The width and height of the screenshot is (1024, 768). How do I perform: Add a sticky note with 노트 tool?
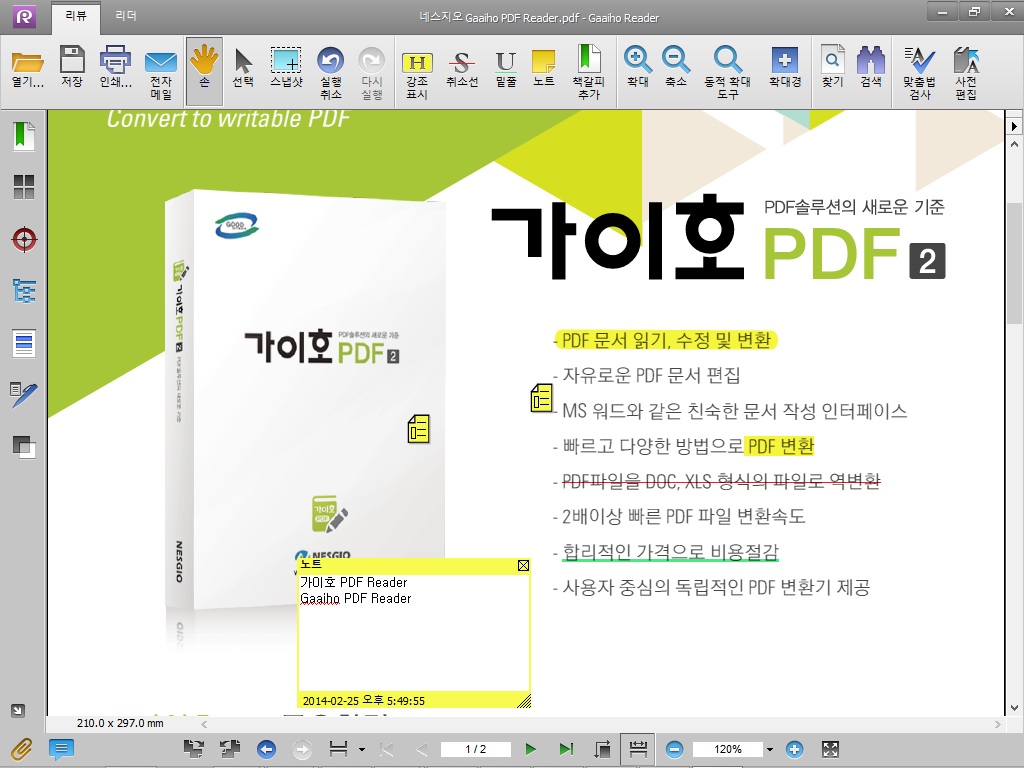pos(544,70)
